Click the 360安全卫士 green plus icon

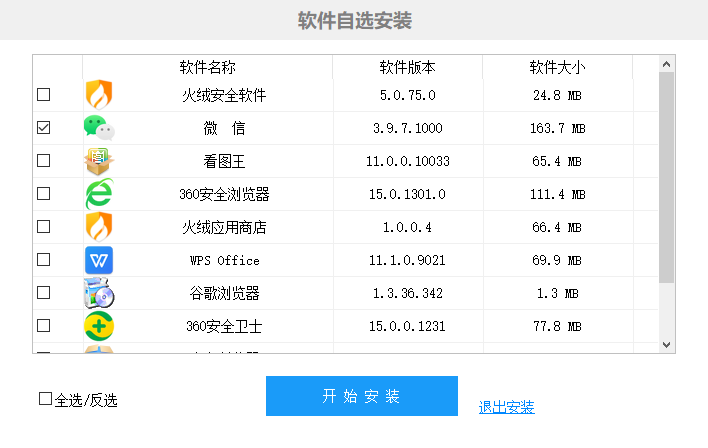pyautogui.click(x=99, y=326)
